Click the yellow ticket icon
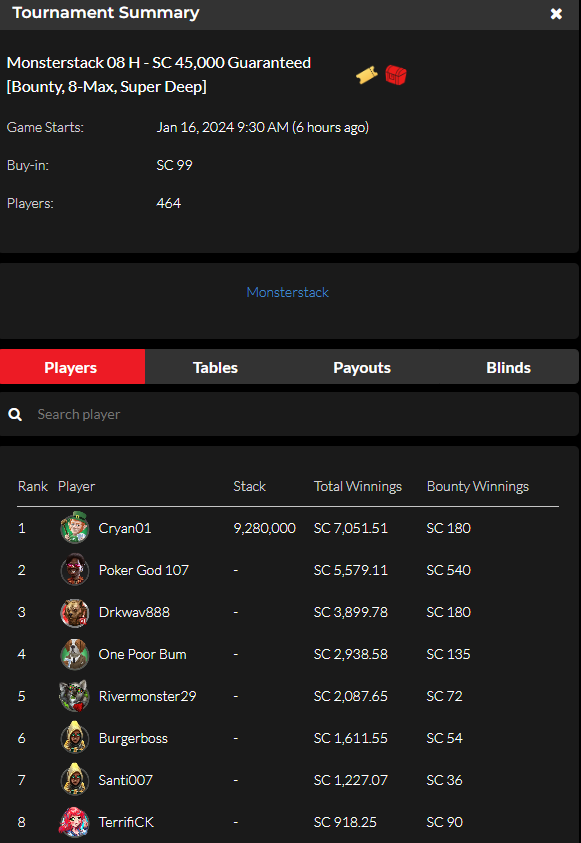The width and height of the screenshot is (581, 843). click(x=367, y=75)
